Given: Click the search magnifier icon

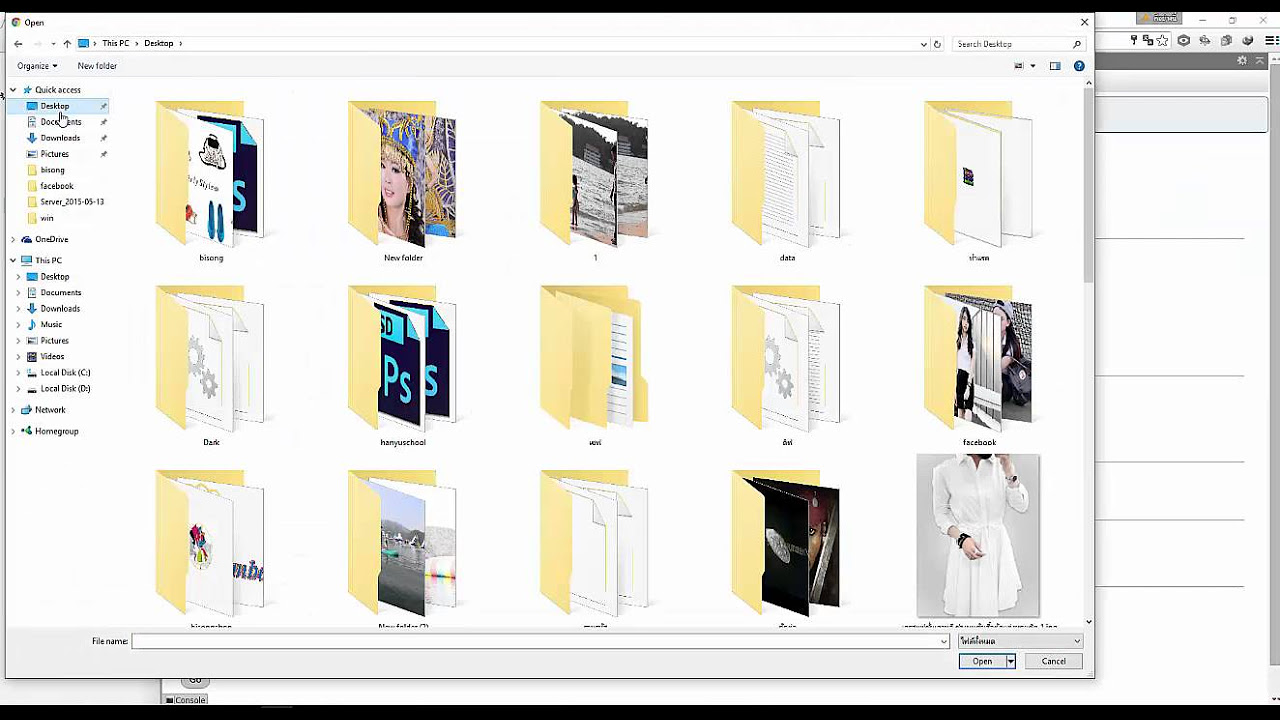Looking at the screenshot, I should click(1076, 44).
